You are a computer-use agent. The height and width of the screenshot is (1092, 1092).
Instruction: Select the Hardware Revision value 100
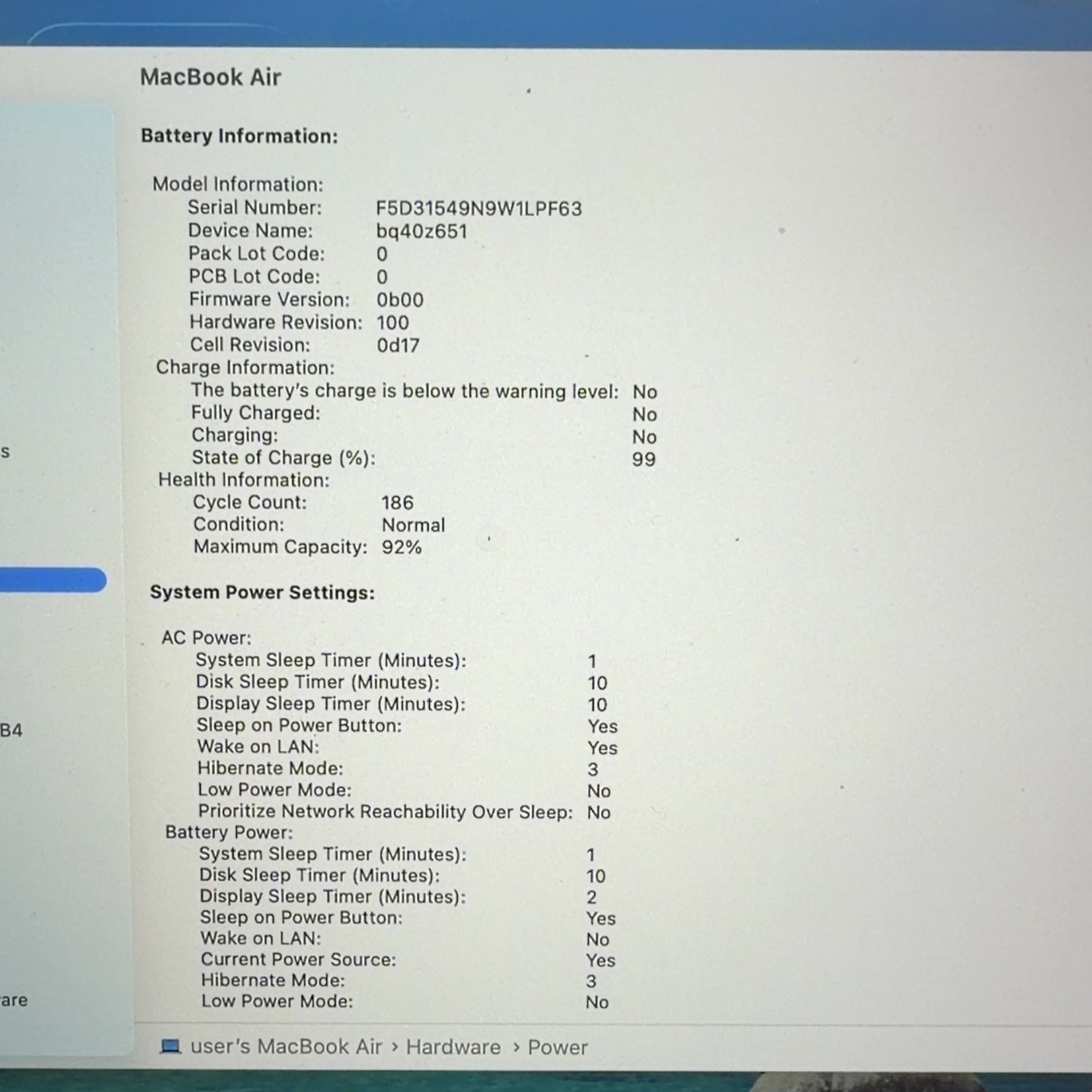[x=392, y=323]
